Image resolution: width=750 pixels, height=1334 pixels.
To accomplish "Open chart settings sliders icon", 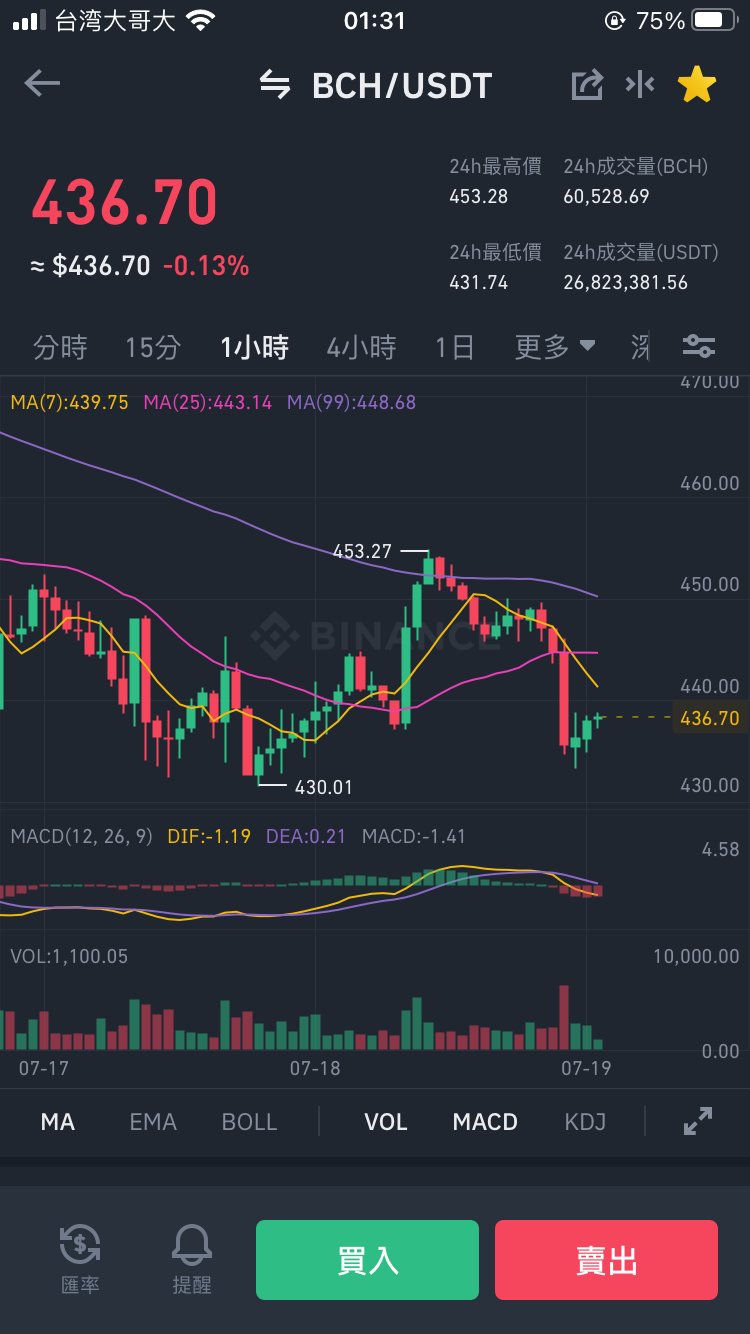I will coord(699,347).
